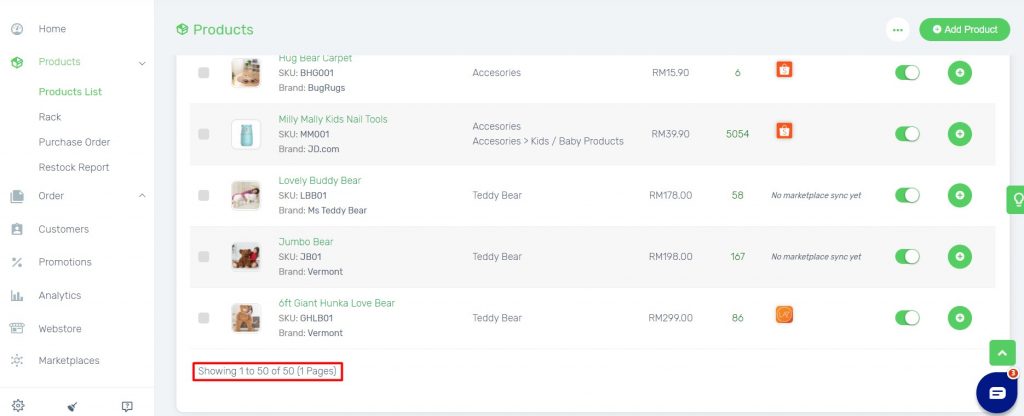Screen dimensions: 1024x416
Task: Click the settings gear icon in sidebar
Action: pos(18,406)
